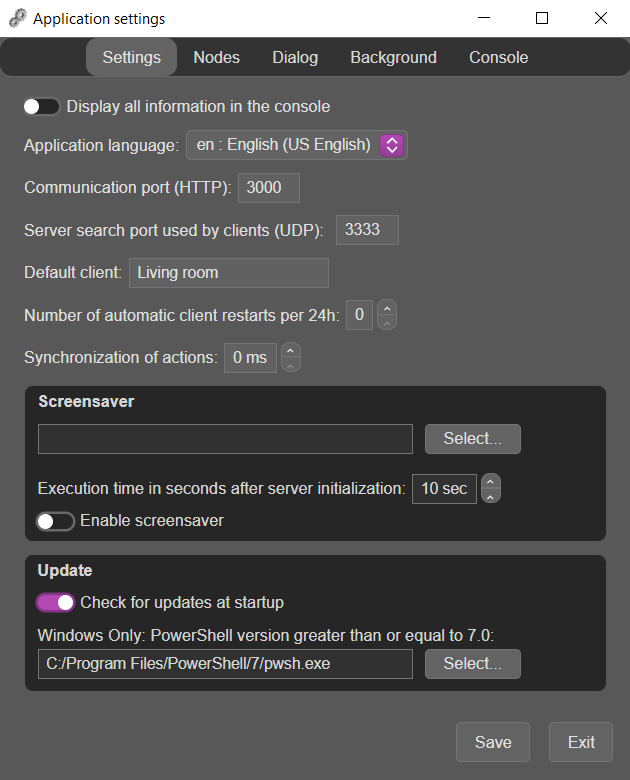
Task: Click Select button for screensaver file
Action: (x=473, y=439)
